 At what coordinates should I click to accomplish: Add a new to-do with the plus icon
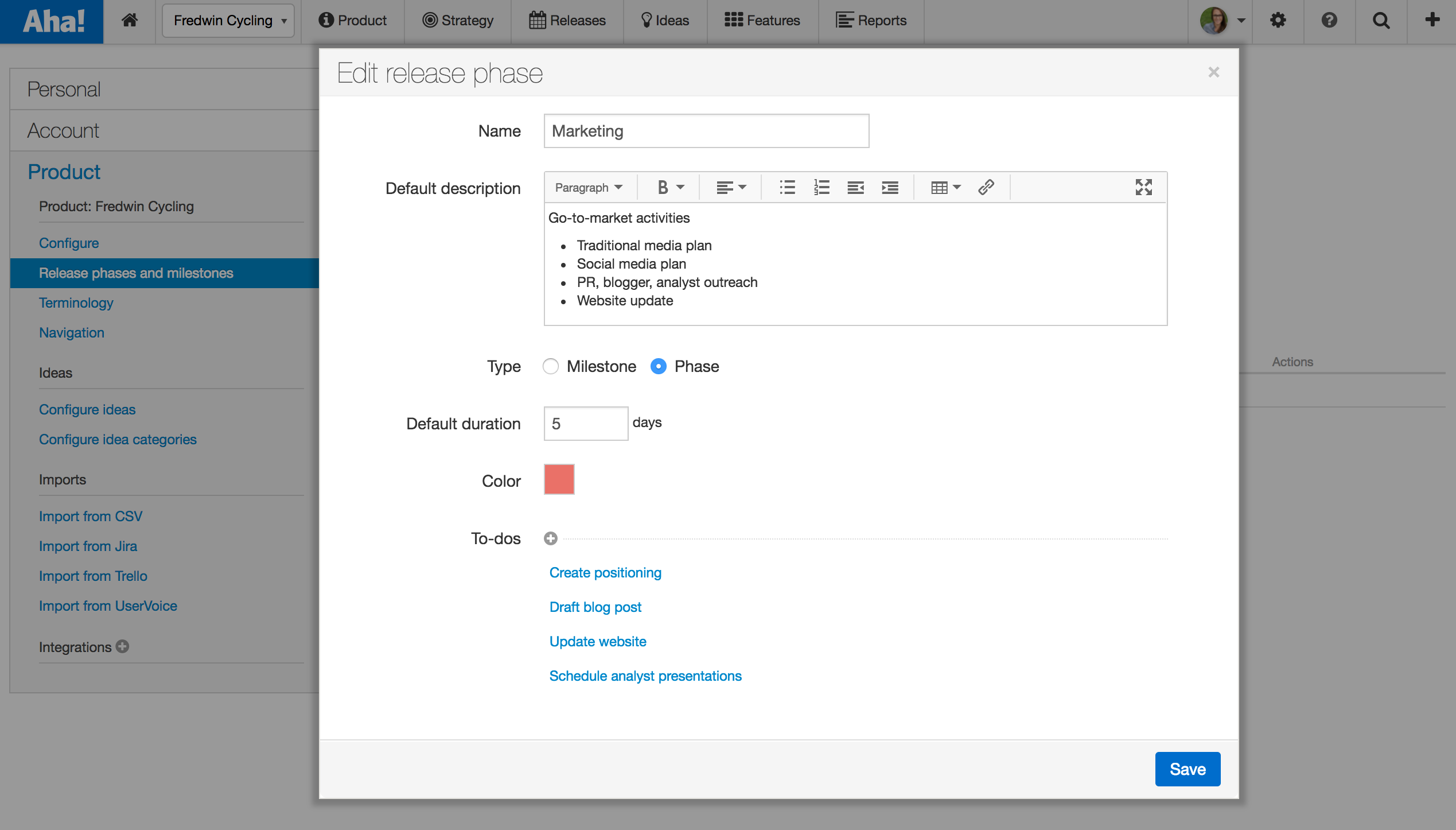click(x=551, y=538)
